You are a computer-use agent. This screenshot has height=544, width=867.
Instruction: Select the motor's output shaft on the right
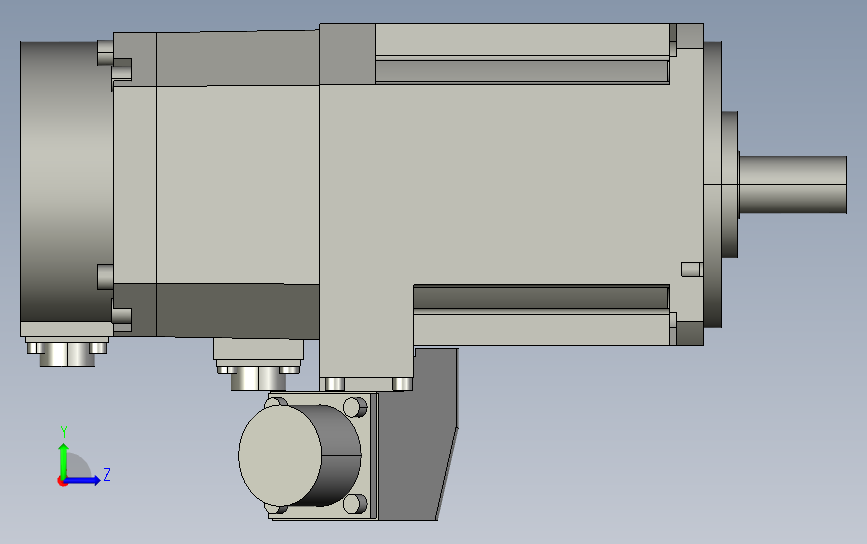tap(792, 184)
